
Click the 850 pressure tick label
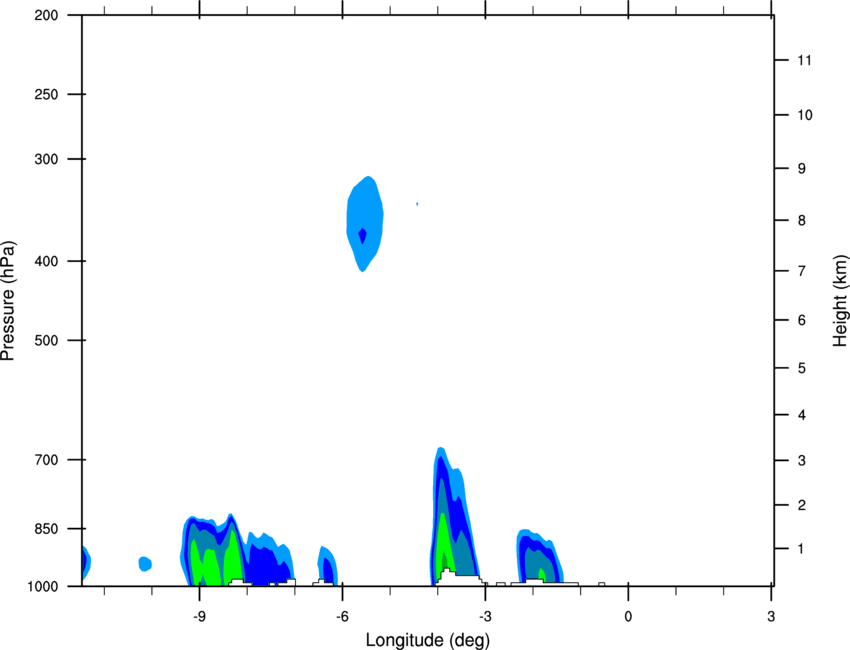click(x=46, y=529)
